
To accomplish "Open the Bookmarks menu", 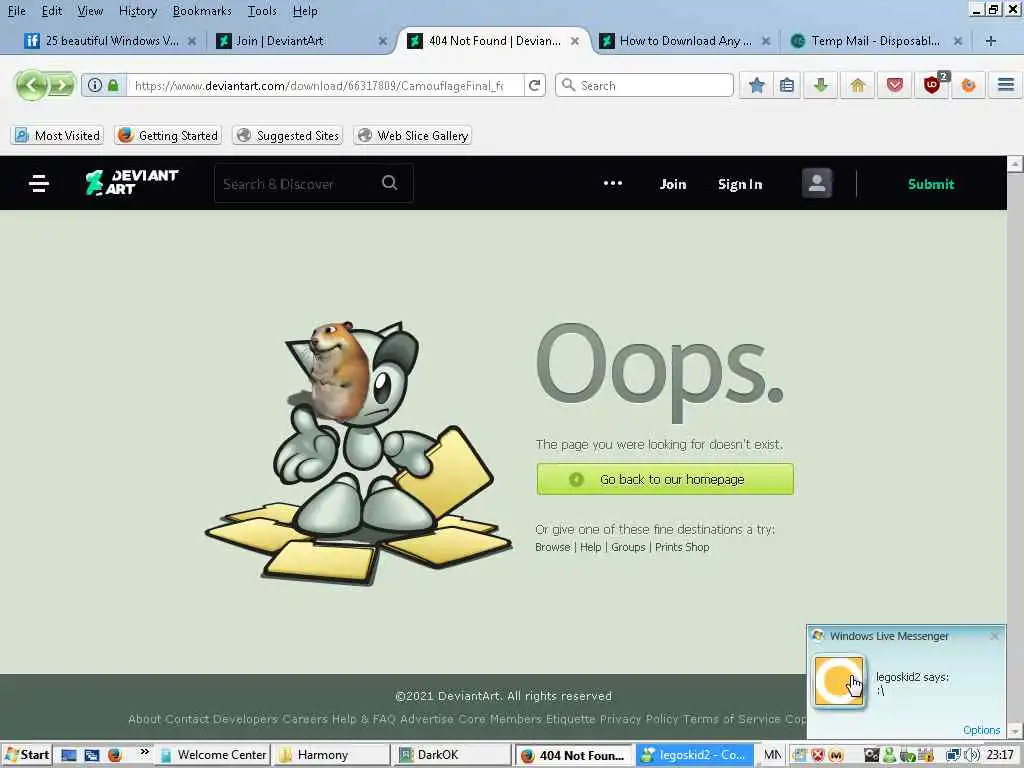I will 202,10.
